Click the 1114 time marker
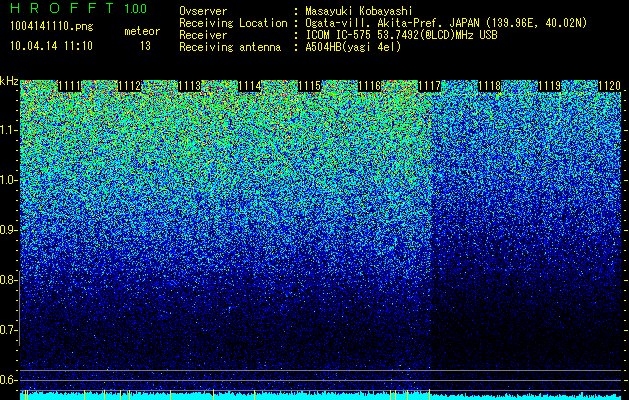 click(x=250, y=86)
